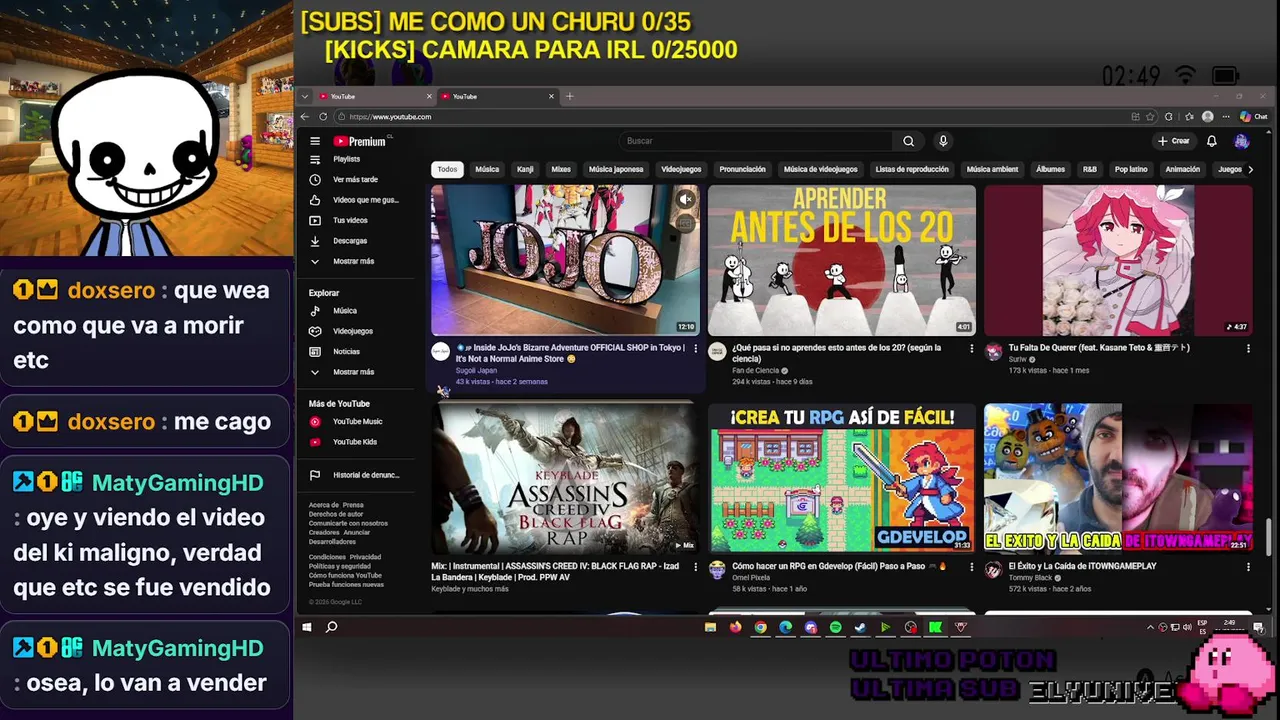1280x720 pixels.
Task: Open the Cómo hacer un RPG en Gdevelop title
Action: pos(830,566)
